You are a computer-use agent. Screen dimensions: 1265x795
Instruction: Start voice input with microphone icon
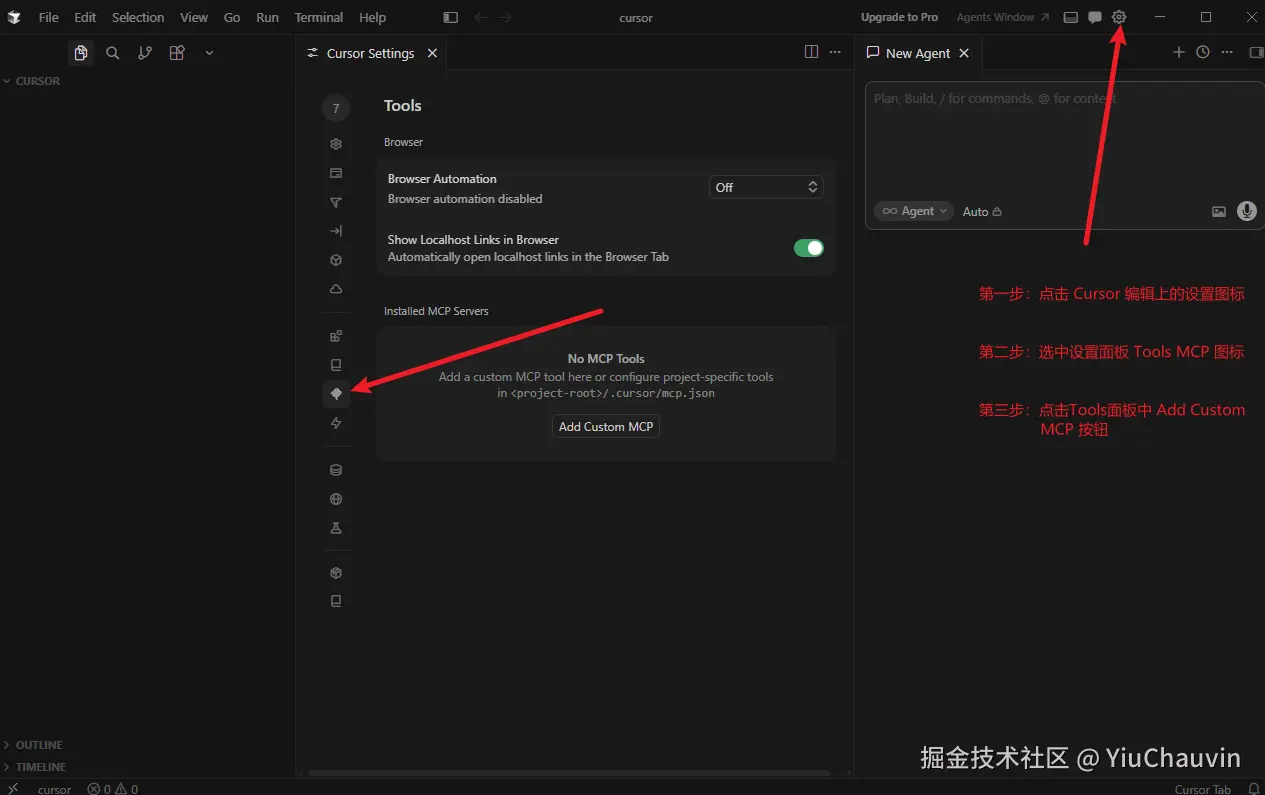(x=1246, y=211)
